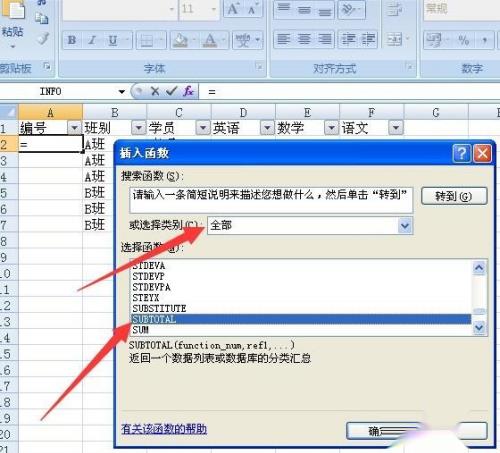500x453 pixels.
Task: Click the 搜索函数 description input box
Action: click(271, 200)
